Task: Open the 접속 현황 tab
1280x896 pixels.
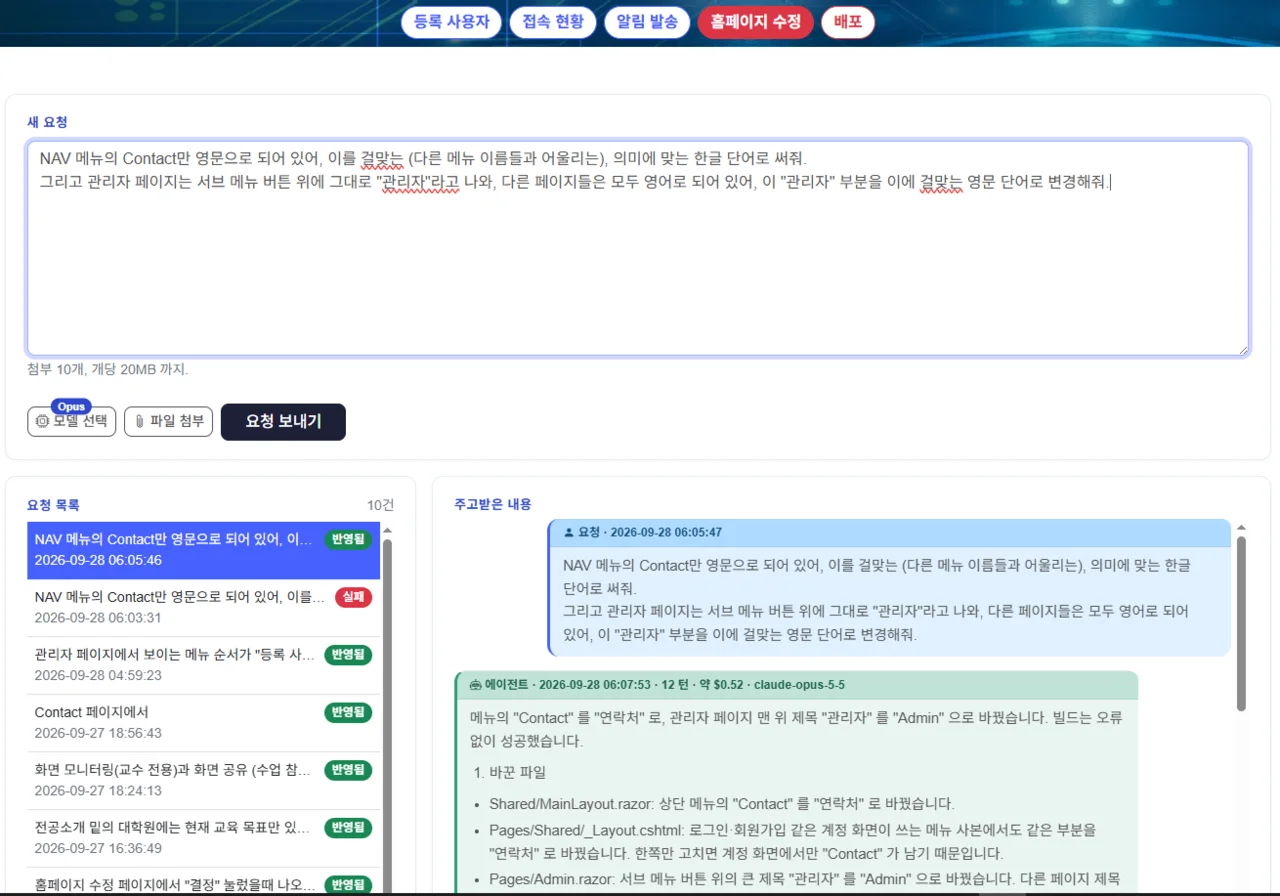Action: [x=553, y=22]
